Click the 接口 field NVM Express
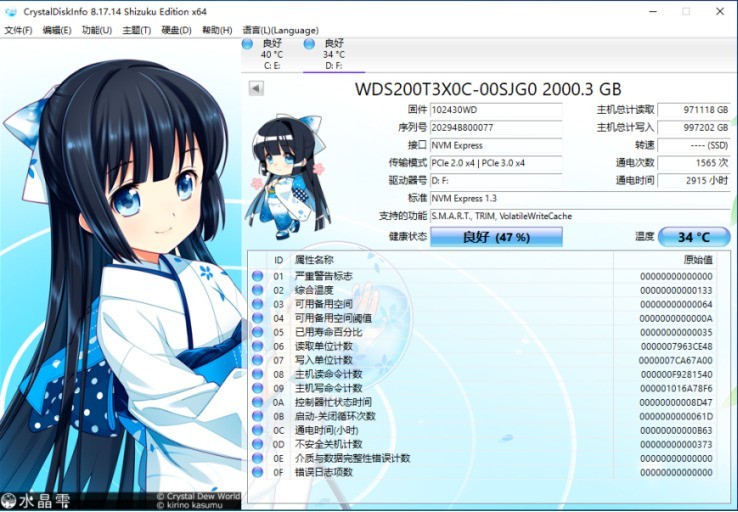 pos(496,145)
